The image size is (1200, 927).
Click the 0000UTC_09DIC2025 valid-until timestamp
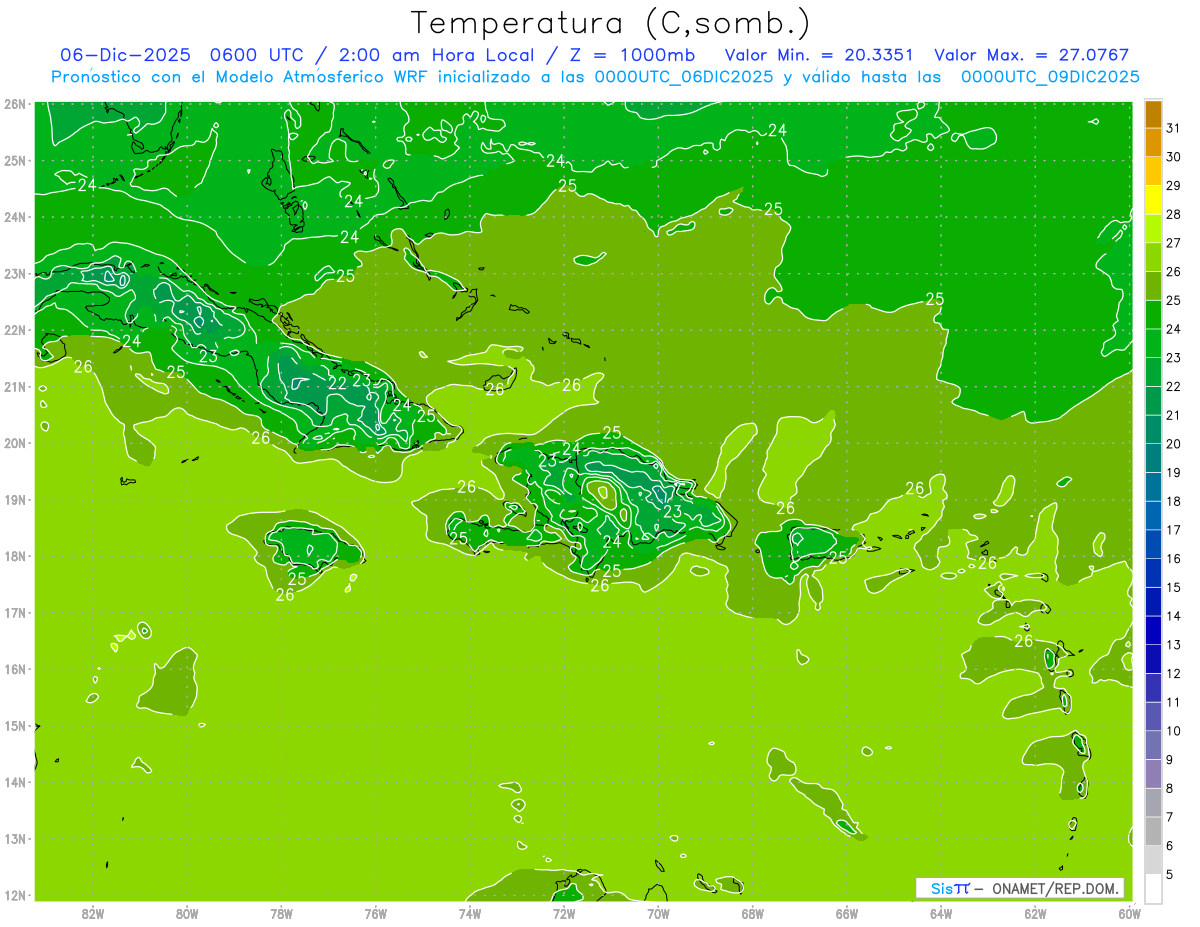pos(1050,77)
